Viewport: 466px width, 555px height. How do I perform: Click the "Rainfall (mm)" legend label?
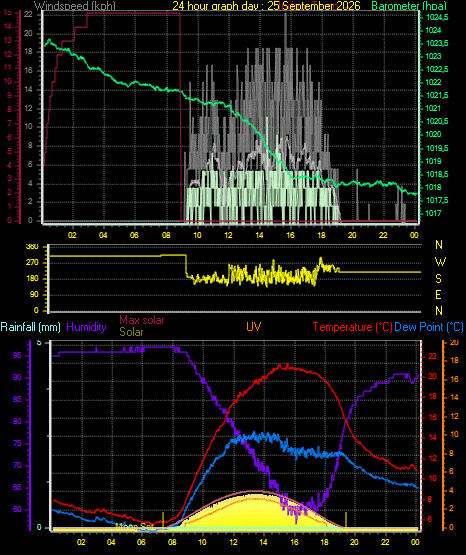[x=30, y=327]
